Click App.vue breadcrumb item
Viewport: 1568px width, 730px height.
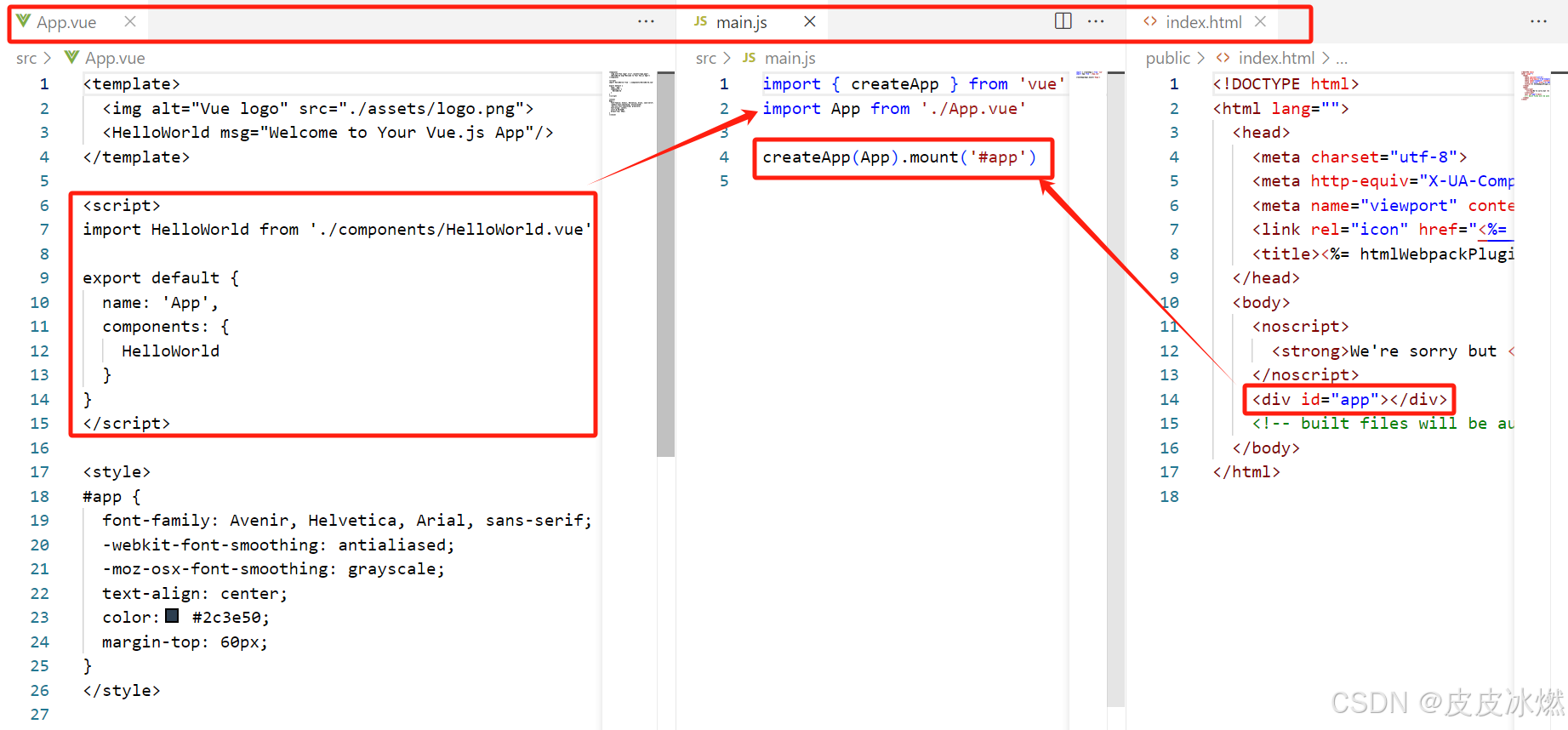[115, 58]
